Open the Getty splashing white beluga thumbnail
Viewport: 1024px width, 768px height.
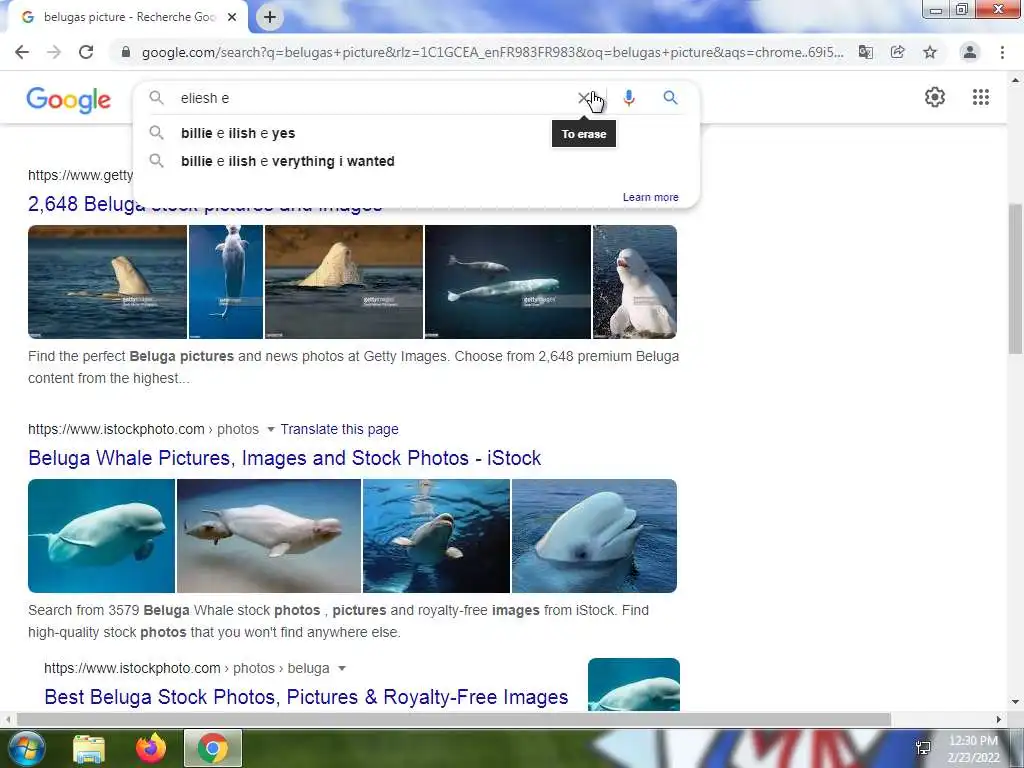tap(635, 282)
